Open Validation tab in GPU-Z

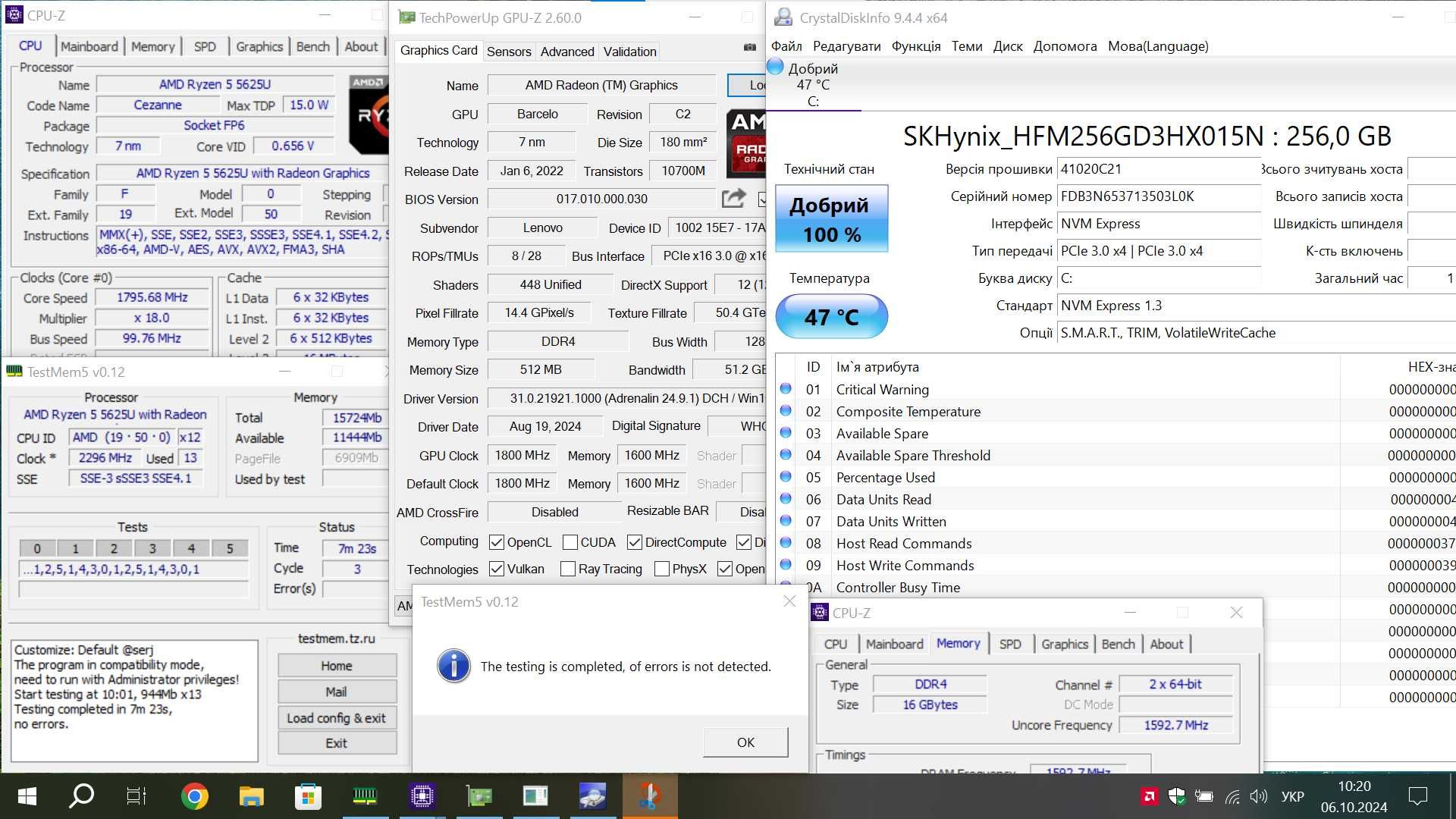[x=629, y=52]
